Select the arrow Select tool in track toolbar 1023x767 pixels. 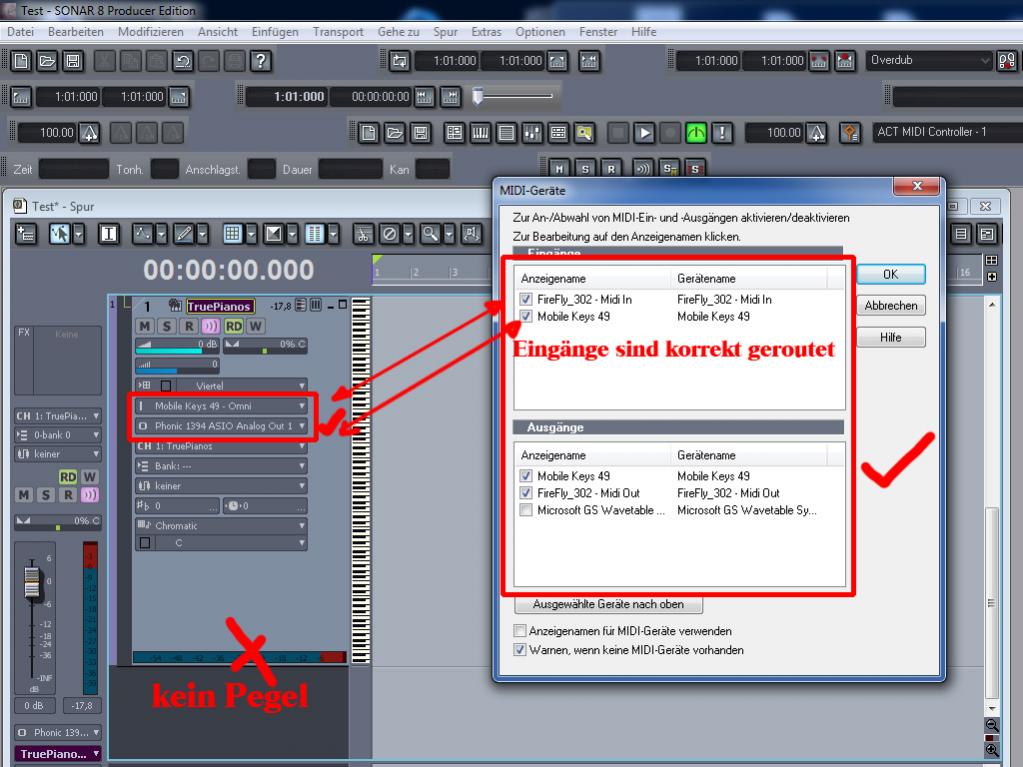59,233
